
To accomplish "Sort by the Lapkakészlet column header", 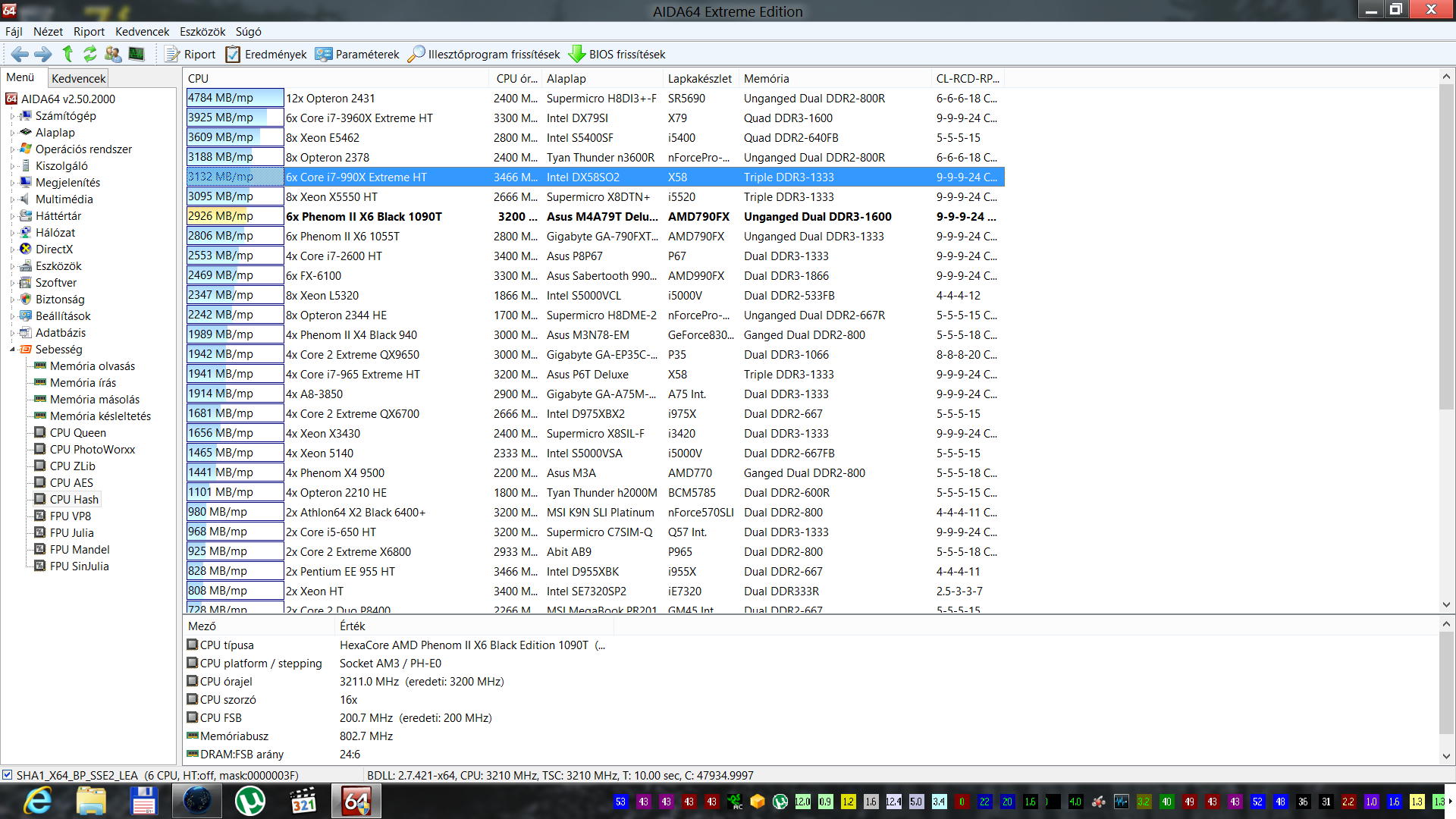I will tap(701, 79).
